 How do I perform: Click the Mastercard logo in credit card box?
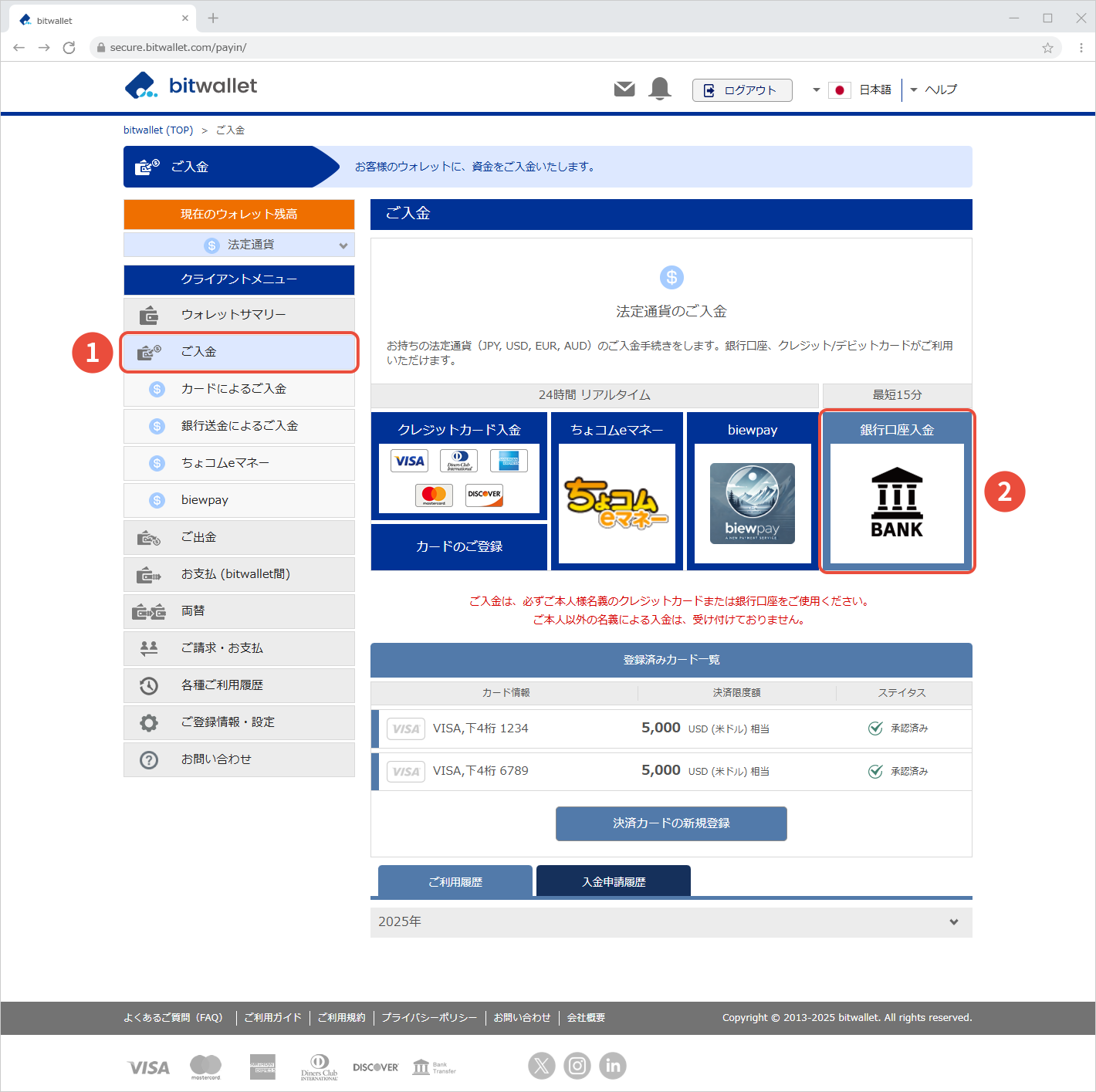(x=434, y=495)
